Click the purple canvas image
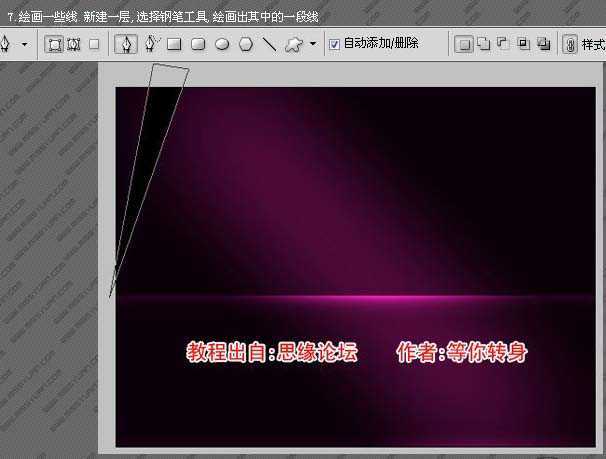 (x=356, y=267)
